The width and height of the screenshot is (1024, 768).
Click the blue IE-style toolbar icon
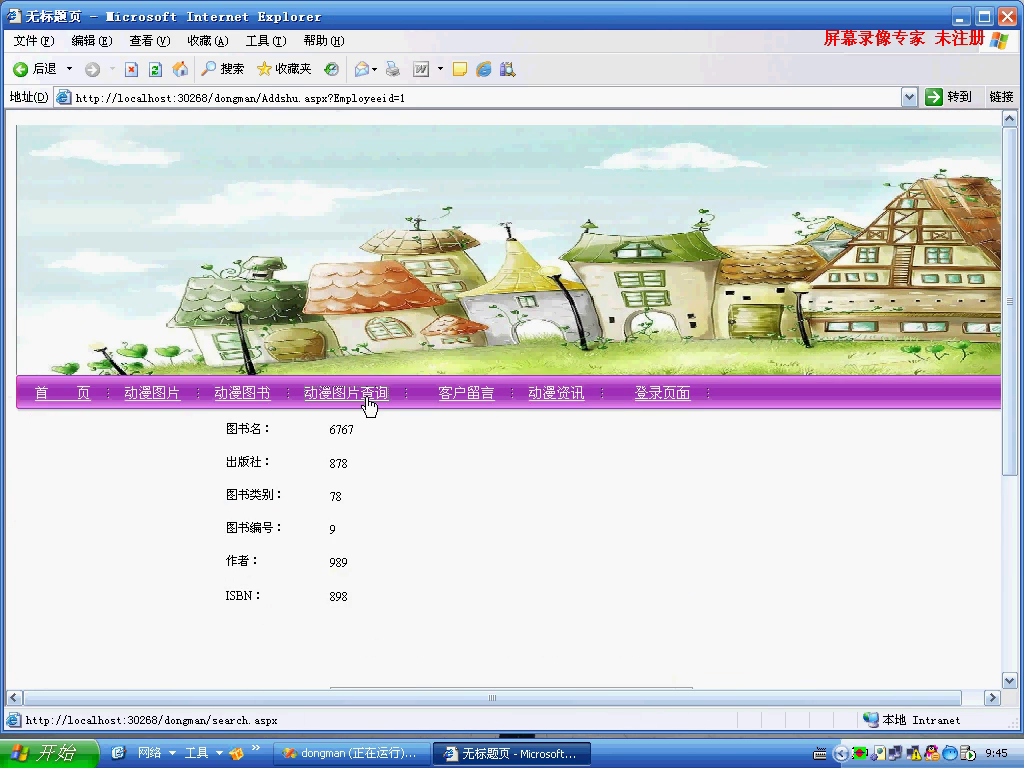[x=484, y=69]
